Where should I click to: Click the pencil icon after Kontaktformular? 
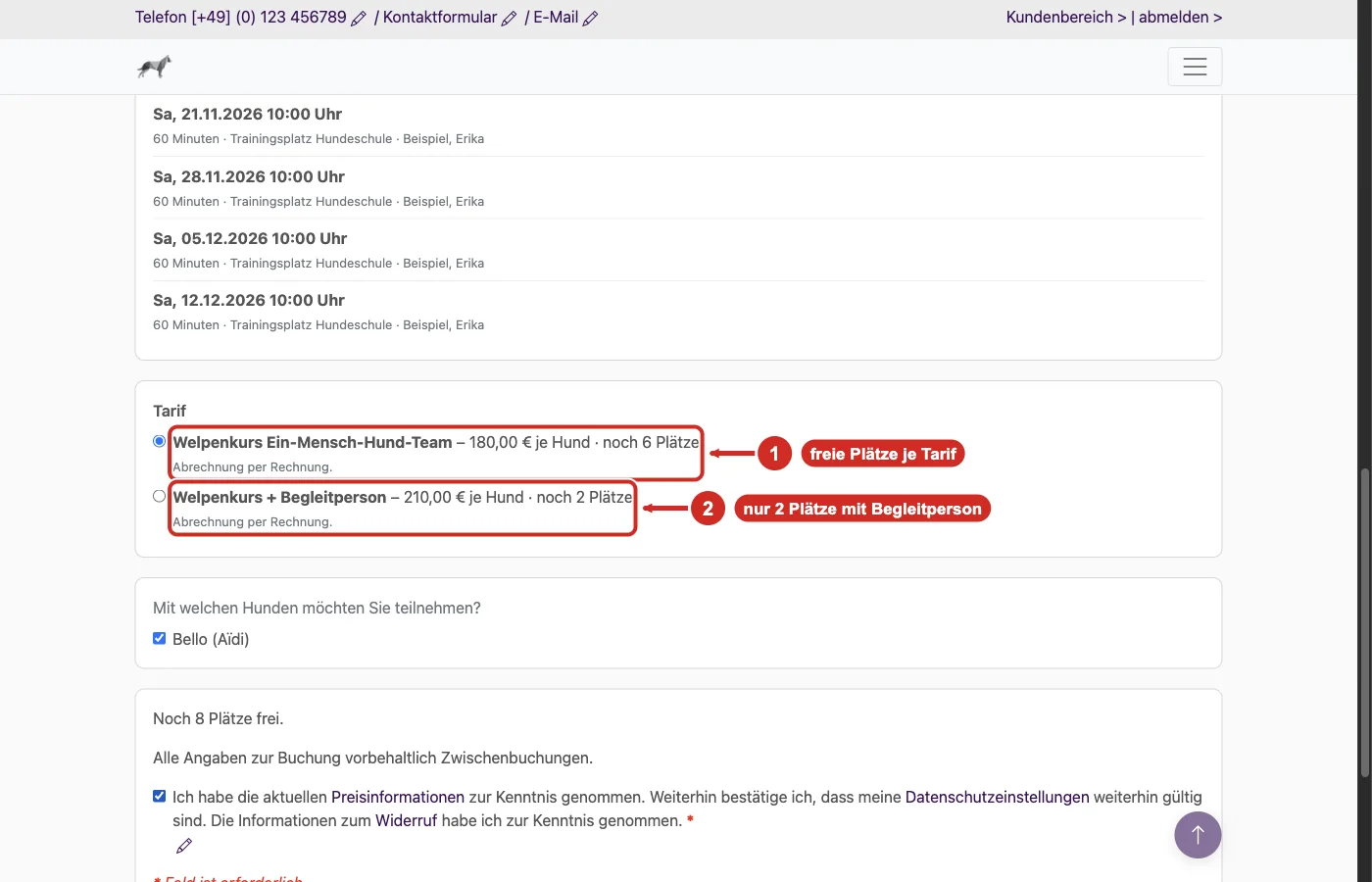(509, 18)
